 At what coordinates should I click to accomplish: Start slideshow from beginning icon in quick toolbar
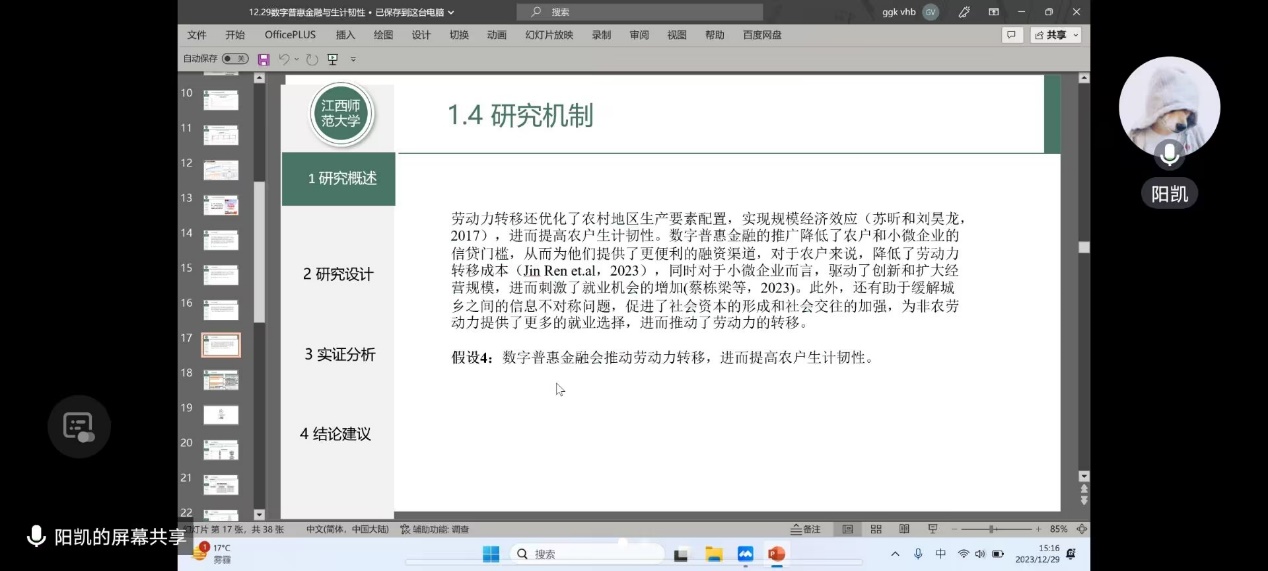(x=332, y=59)
